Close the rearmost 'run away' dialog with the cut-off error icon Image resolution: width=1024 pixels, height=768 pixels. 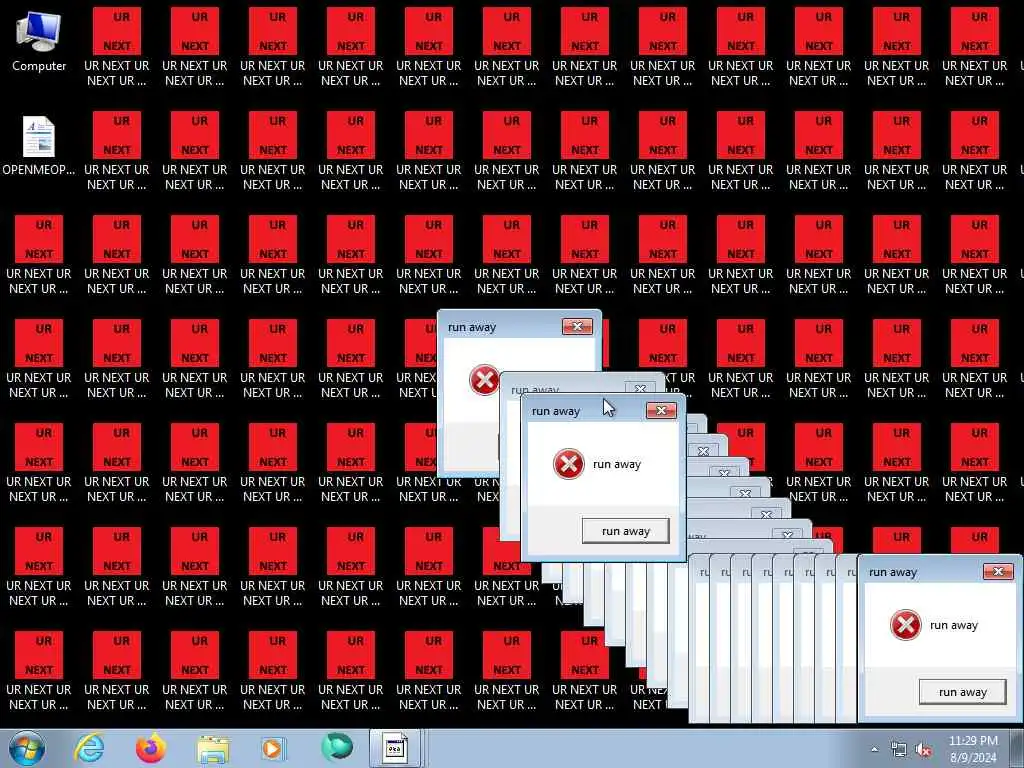pos(577,327)
